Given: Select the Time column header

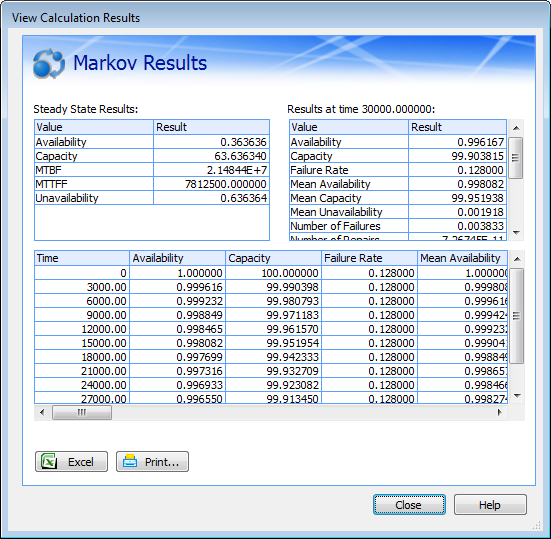Looking at the screenshot, I should coord(82,258).
